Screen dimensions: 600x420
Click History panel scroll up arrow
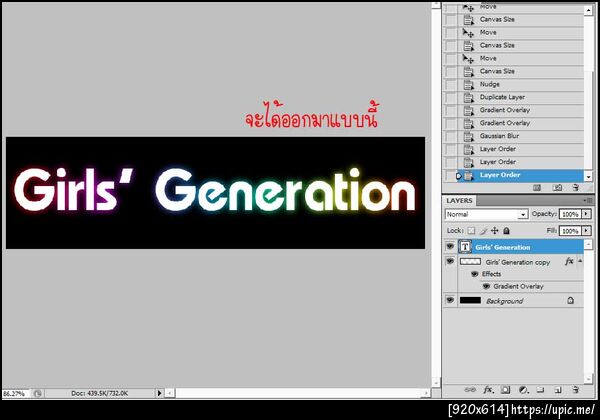point(588,10)
